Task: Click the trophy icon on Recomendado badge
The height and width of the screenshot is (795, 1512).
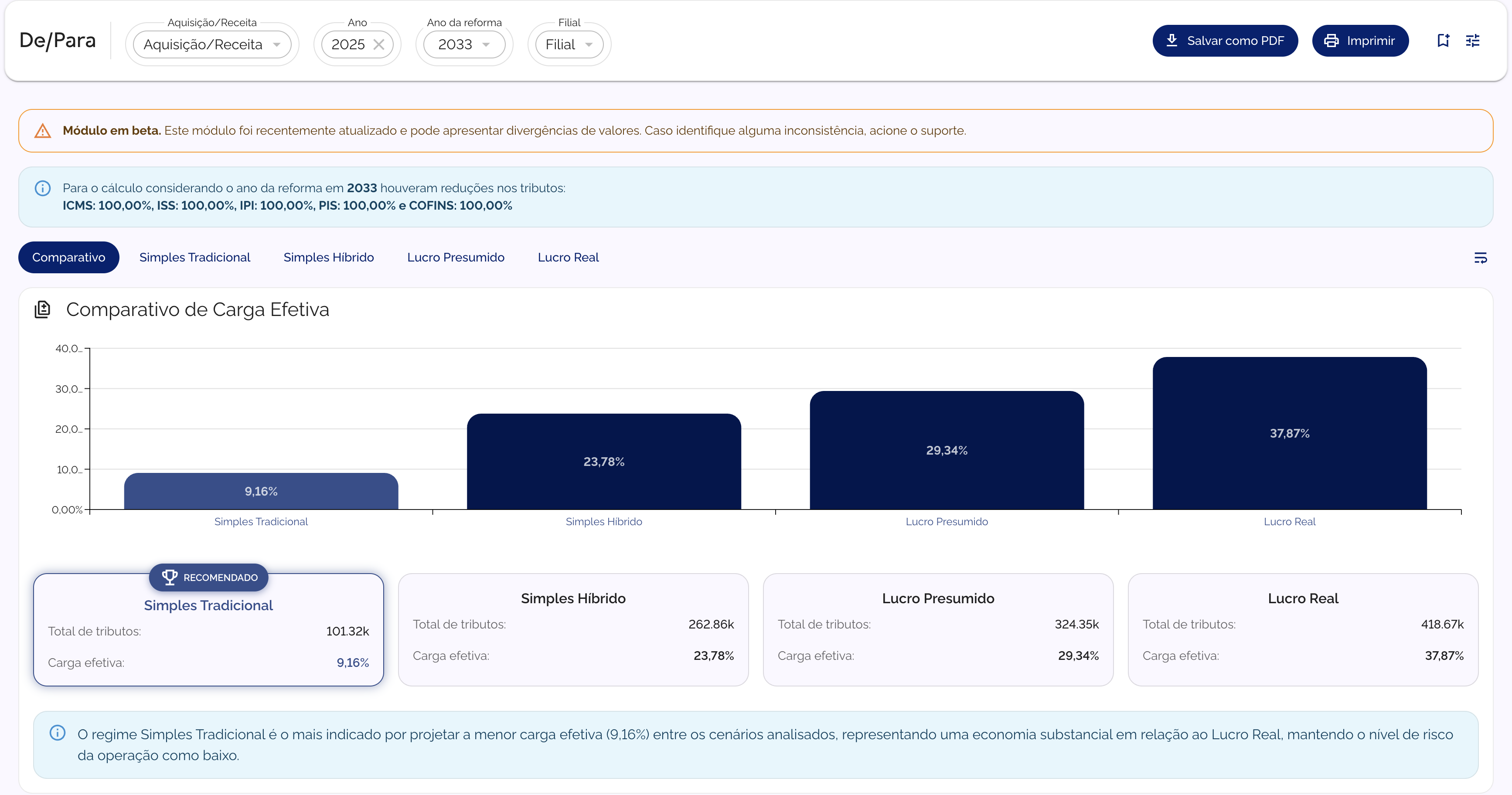Action: click(170, 578)
